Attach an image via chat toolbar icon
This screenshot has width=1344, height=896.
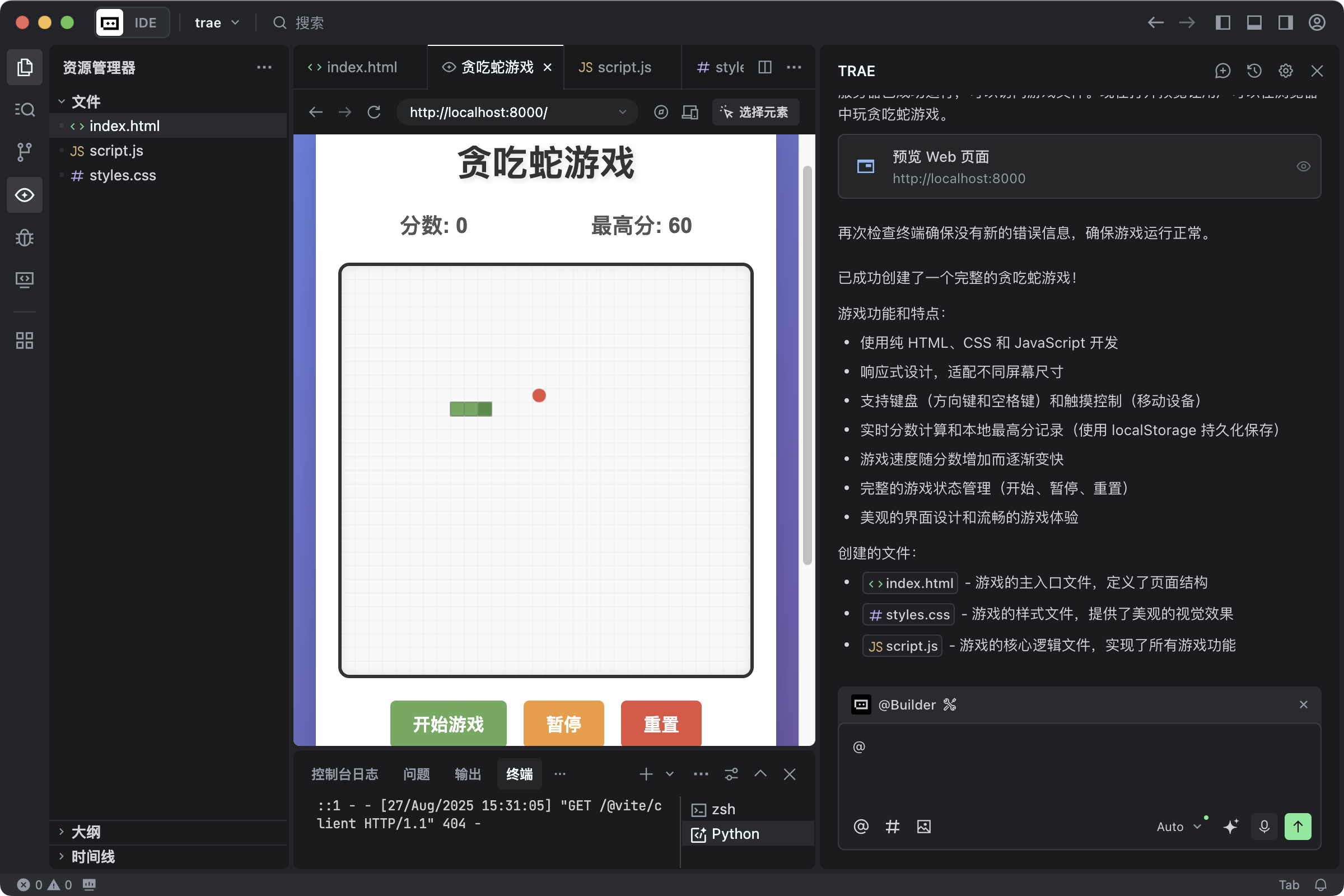pos(923,827)
